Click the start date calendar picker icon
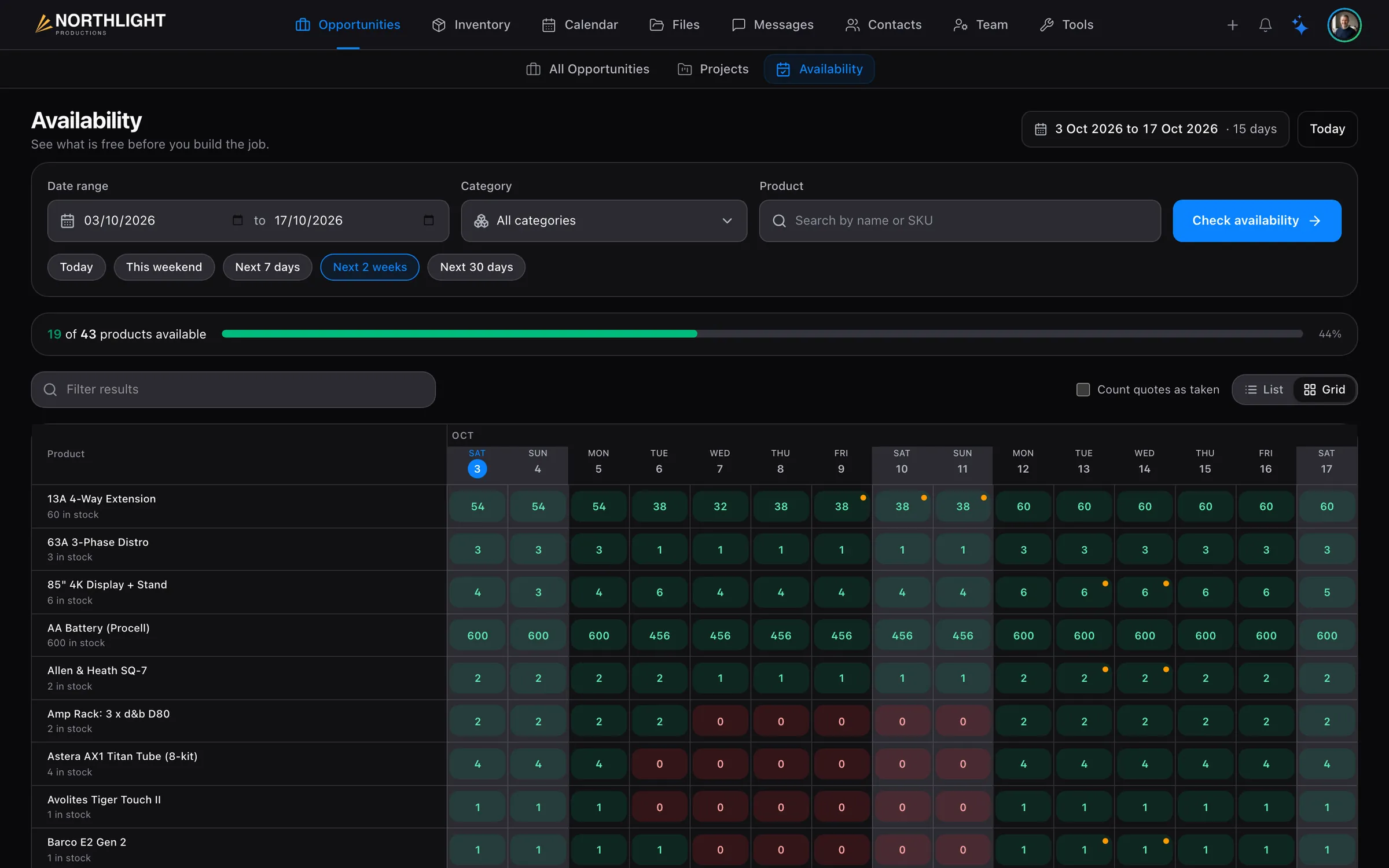Screen dimensions: 1389x868 238,220
